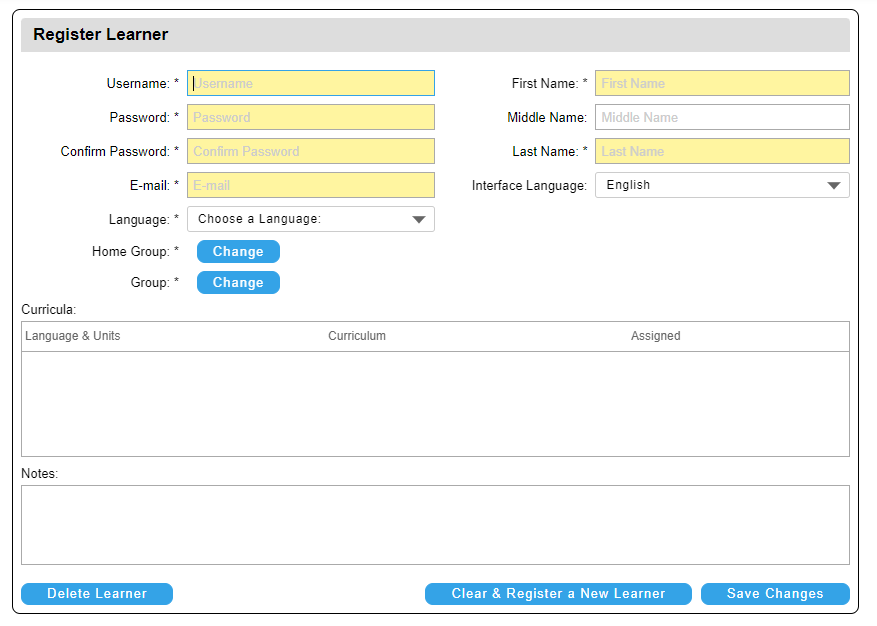Focus the E-mail input field
Image resolution: width=877 pixels, height=626 pixels.
(310, 185)
